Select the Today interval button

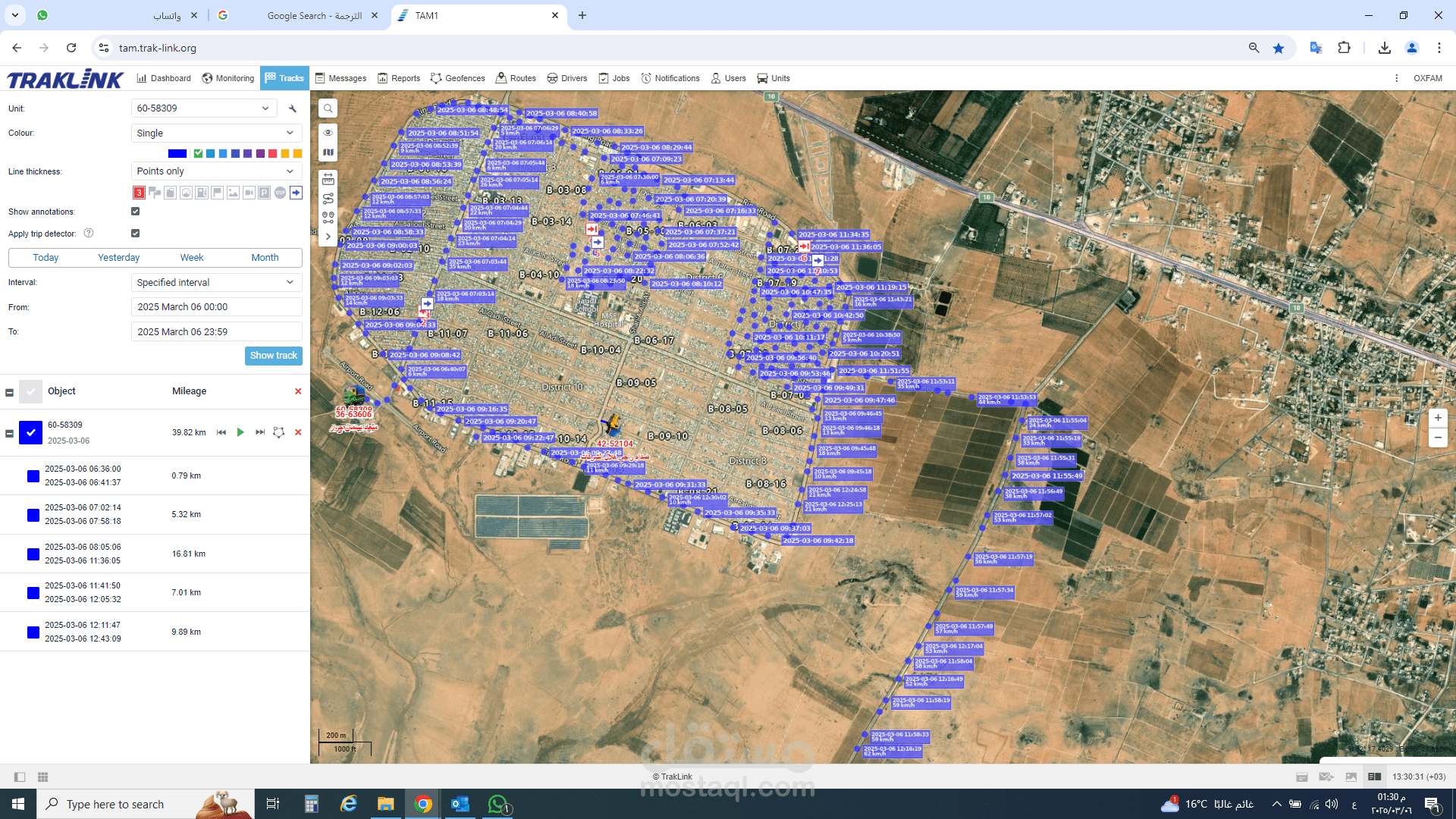tap(45, 258)
